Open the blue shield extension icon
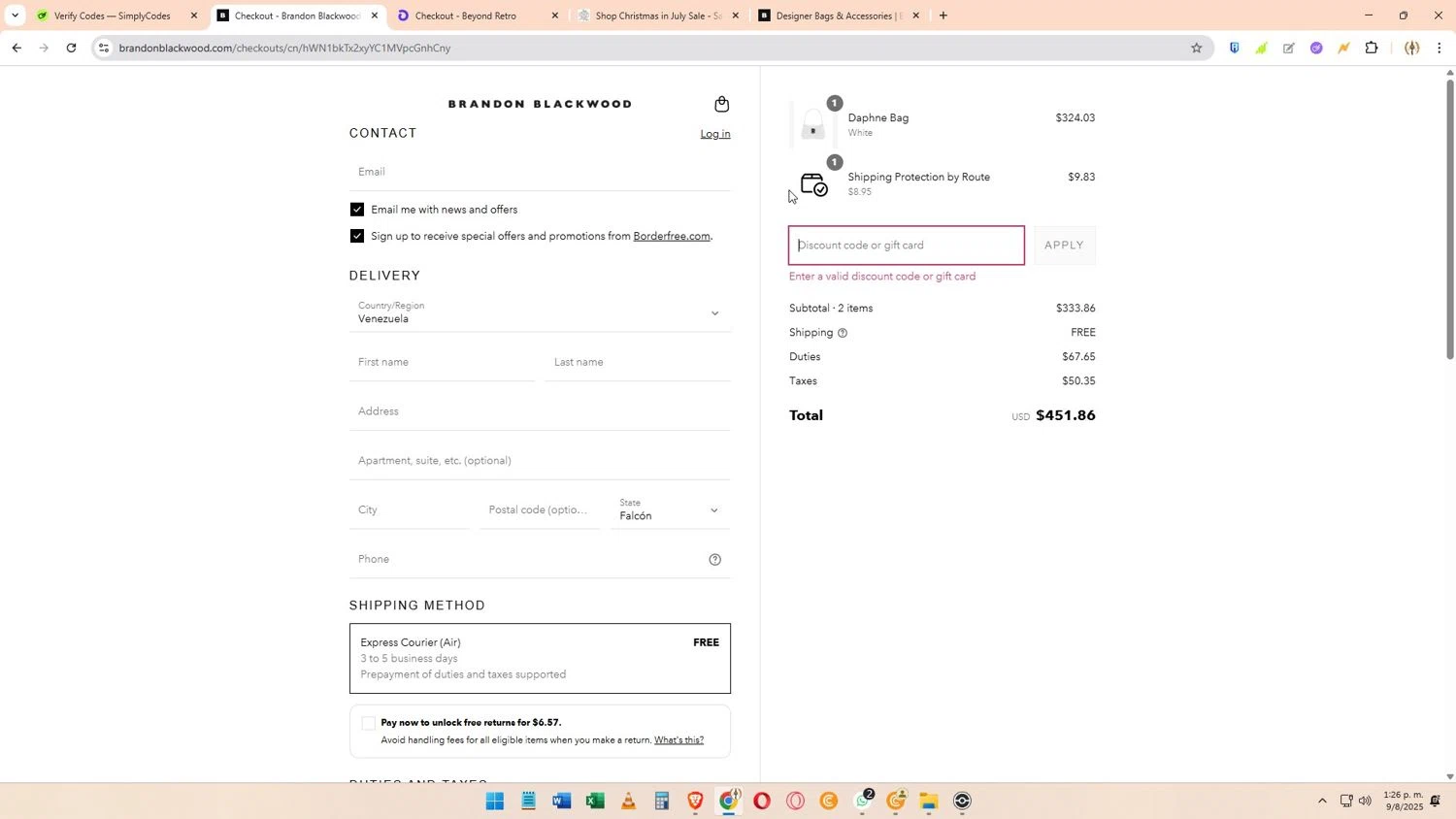The height and width of the screenshot is (819, 1456). pyautogui.click(x=1234, y=48)
